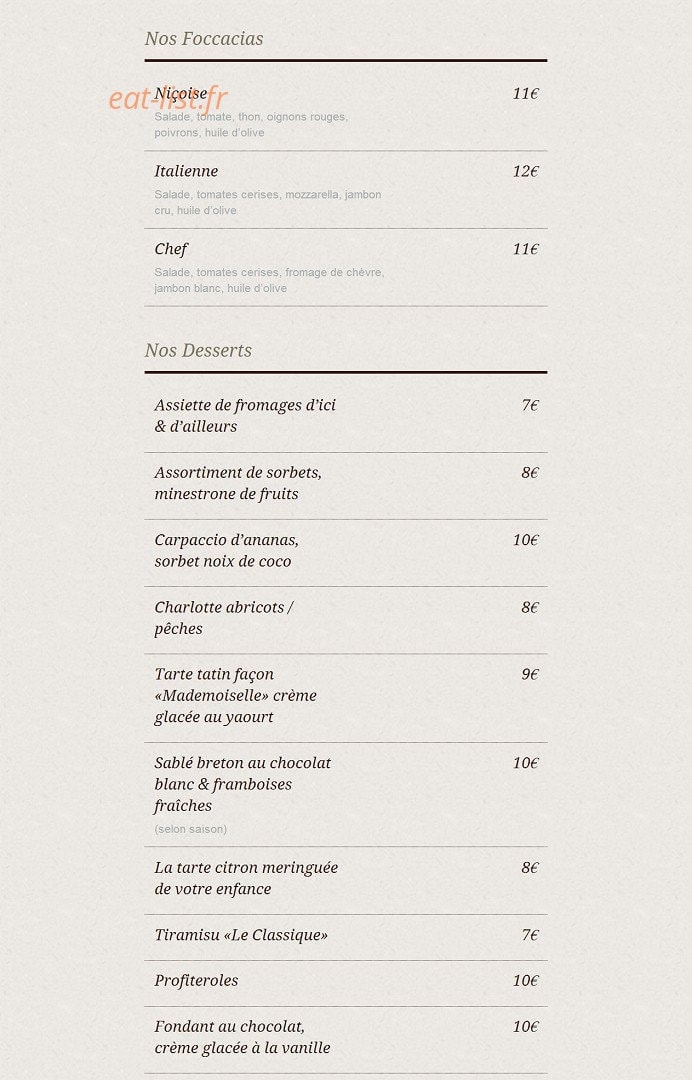The height and width of the screenshot is (1080, 692).
Task: Click the eat-list.fr watermark logo
Action: click(168, 98)
